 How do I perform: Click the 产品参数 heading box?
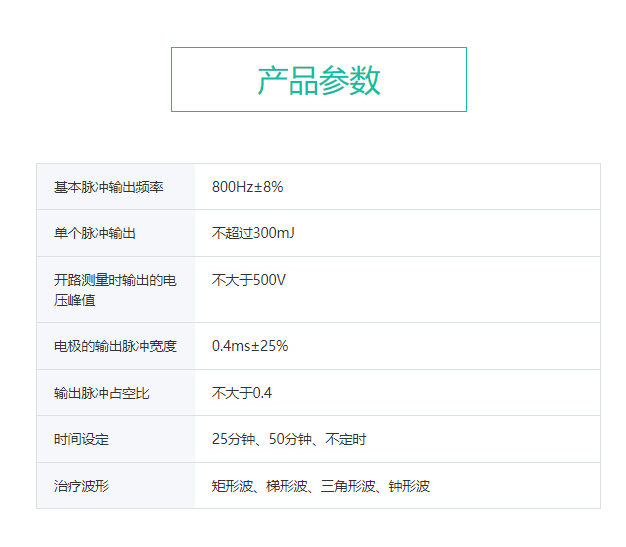318,80
